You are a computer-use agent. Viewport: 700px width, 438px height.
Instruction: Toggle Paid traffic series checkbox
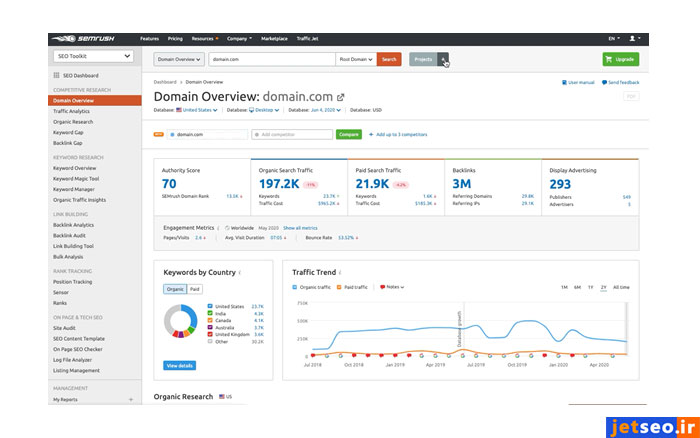[339, 287]
